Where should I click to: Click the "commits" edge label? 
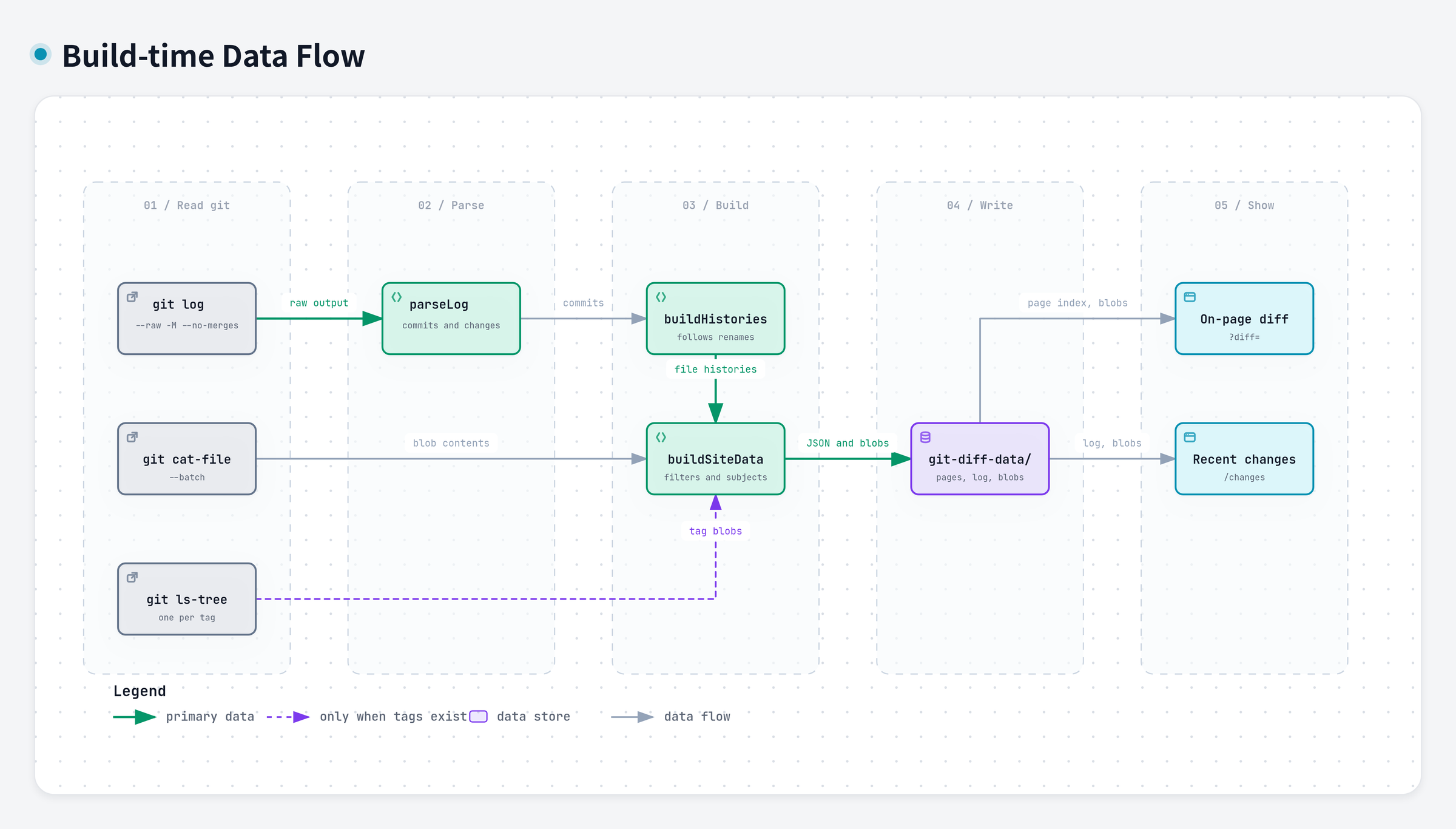point(584,303)
